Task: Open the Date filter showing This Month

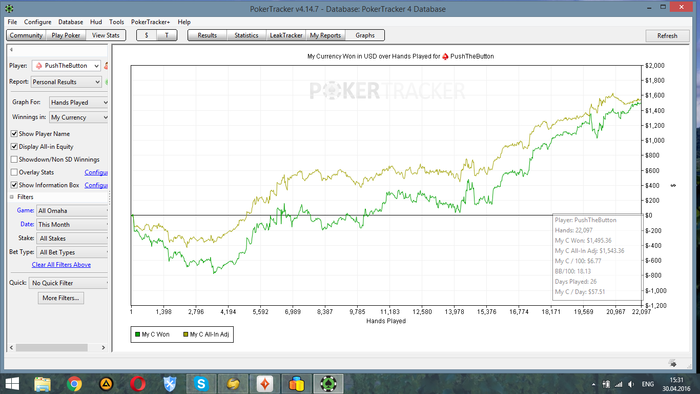Action: (x=72, y=224)
